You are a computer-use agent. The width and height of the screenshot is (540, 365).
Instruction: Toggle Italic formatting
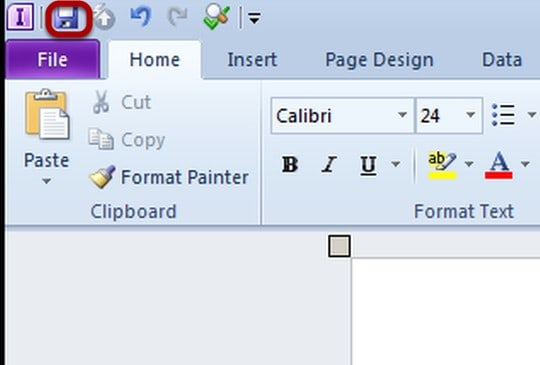(329, 164)
